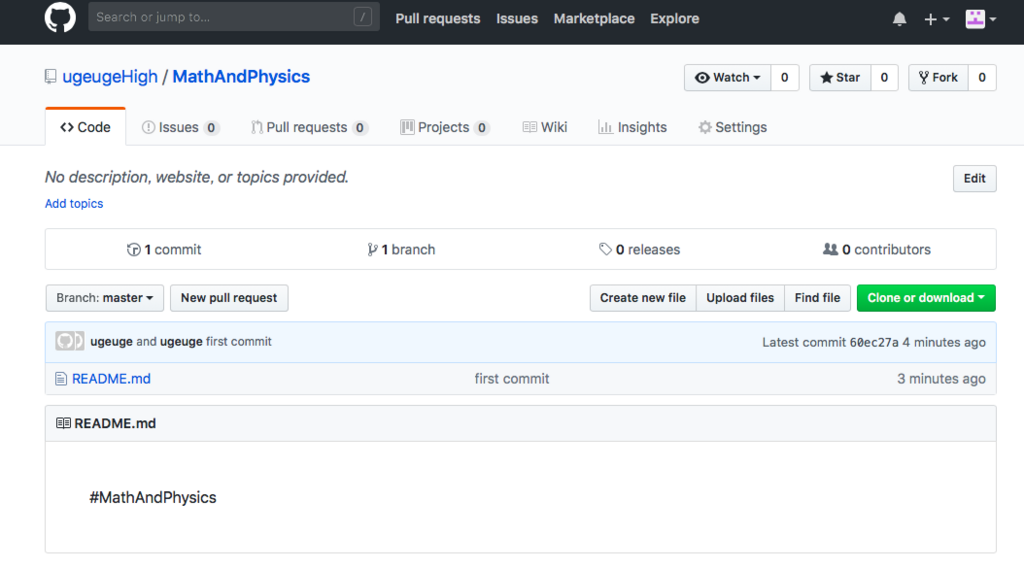This screenshot has width=1024, height=568.
Task: Open first ugeuge author link in commit bar
Action: click(111, 341)
